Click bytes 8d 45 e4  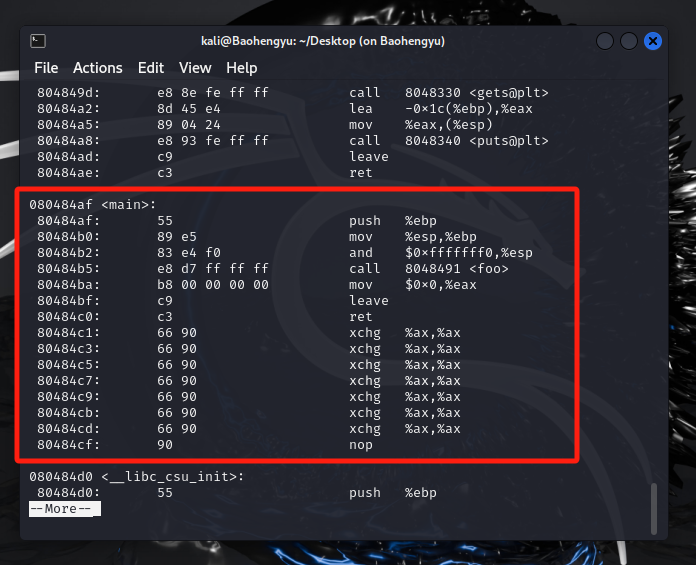pos(189,109)
